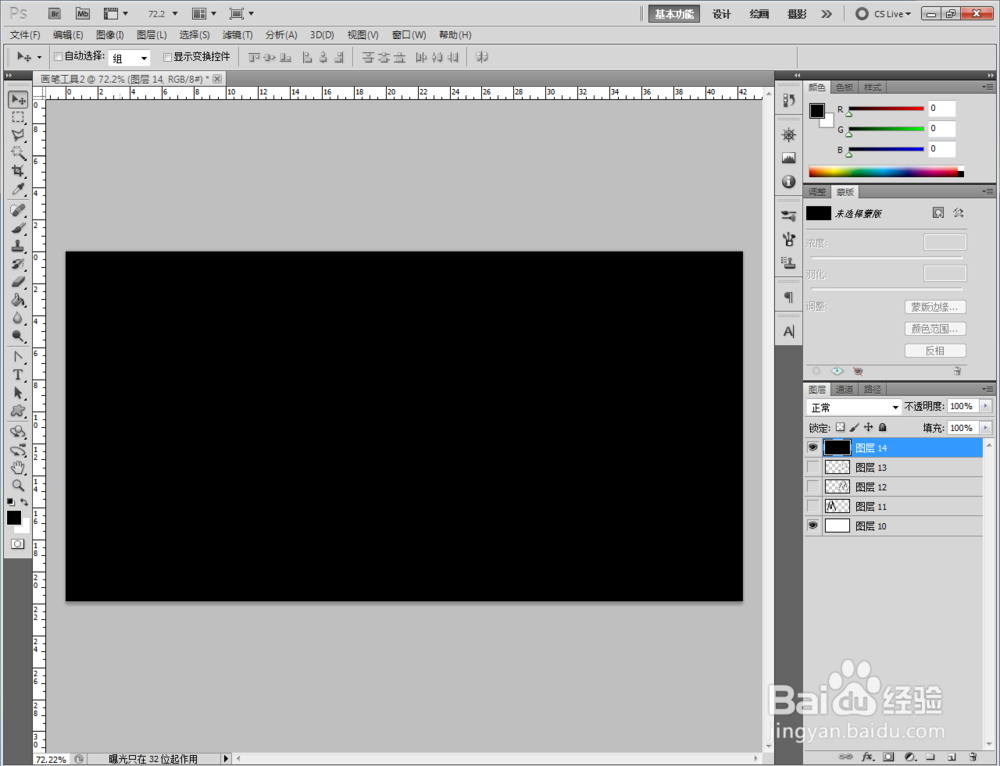Switch to the 通道 Channels tab
The height and width of the screenshot is (766, 1000).
[844, 389]
